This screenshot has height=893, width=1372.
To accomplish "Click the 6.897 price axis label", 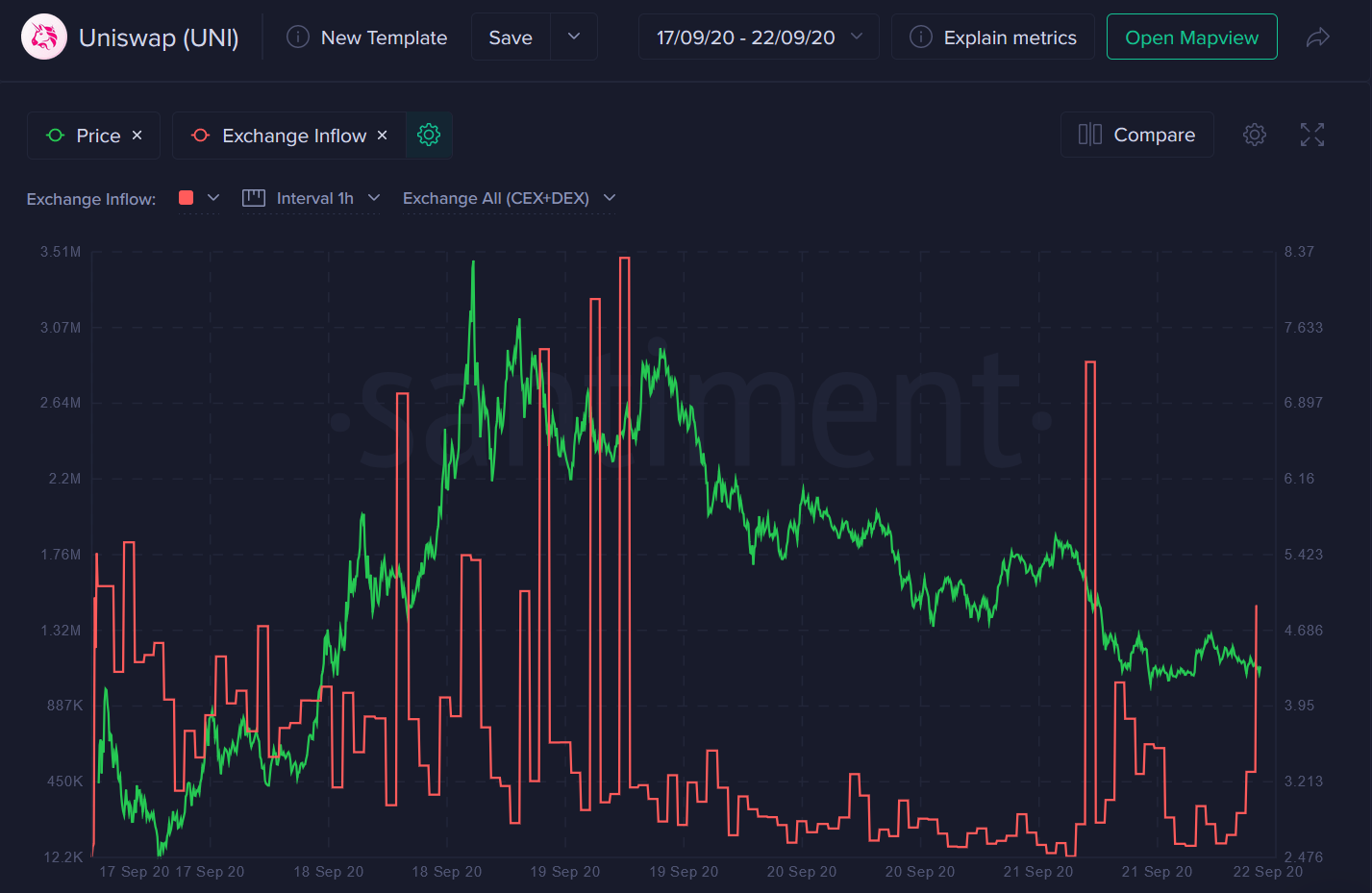I will 1304,403.
